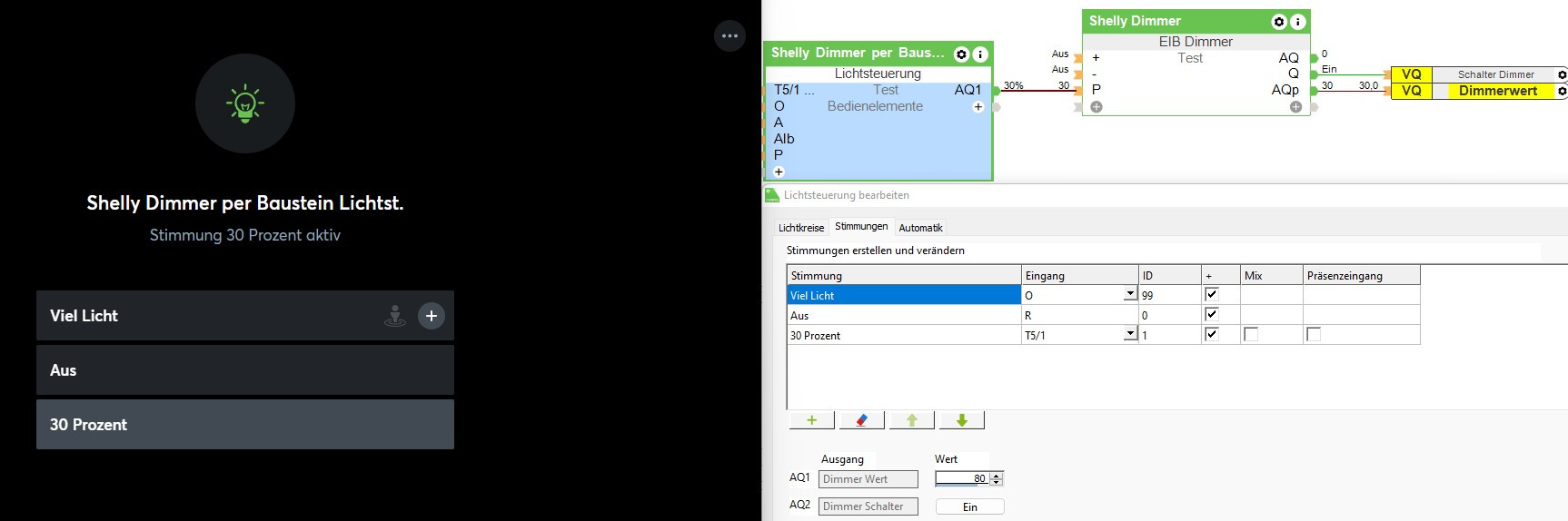Screen dimensions: 1568x521
Task: Click the Dimmer Schalter output field
Action: [868, 506]
